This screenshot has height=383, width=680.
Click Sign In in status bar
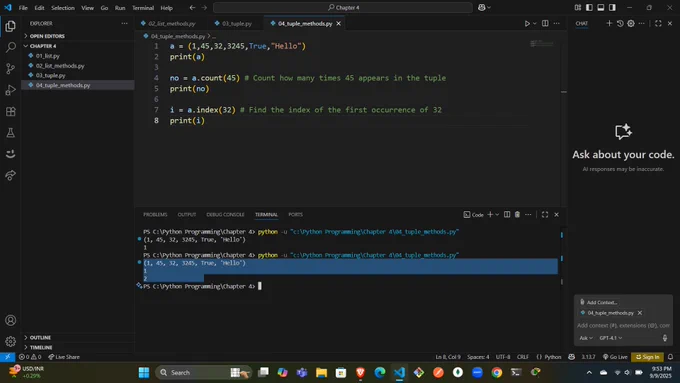647,357
